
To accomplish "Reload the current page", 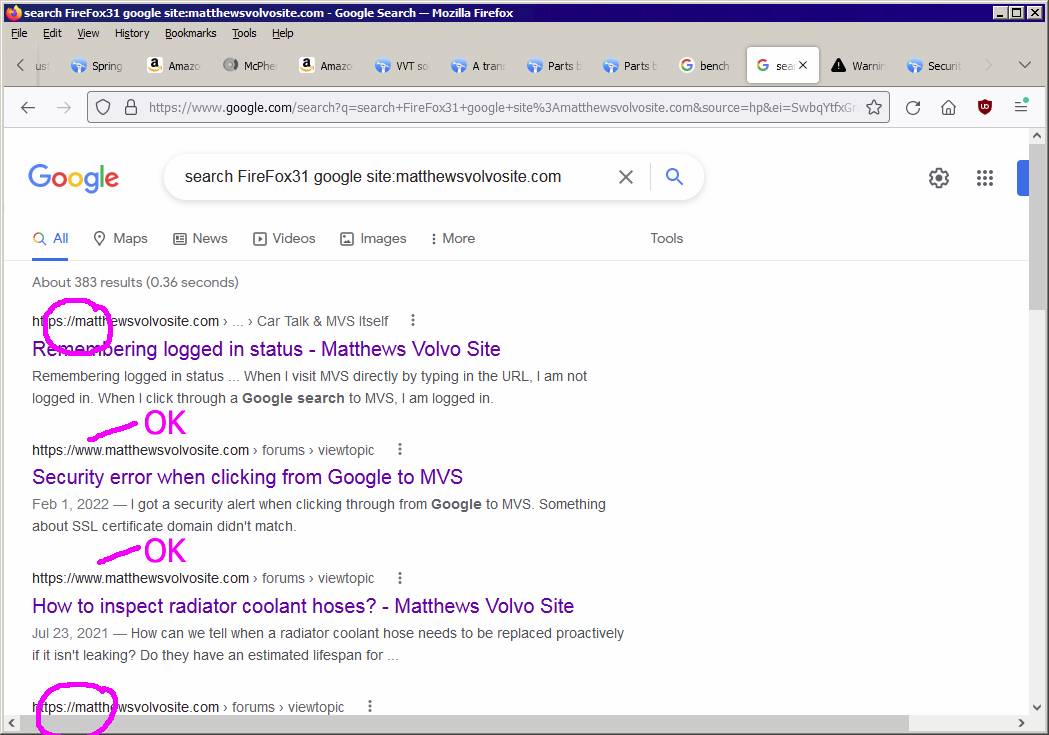I will (913, 106).
